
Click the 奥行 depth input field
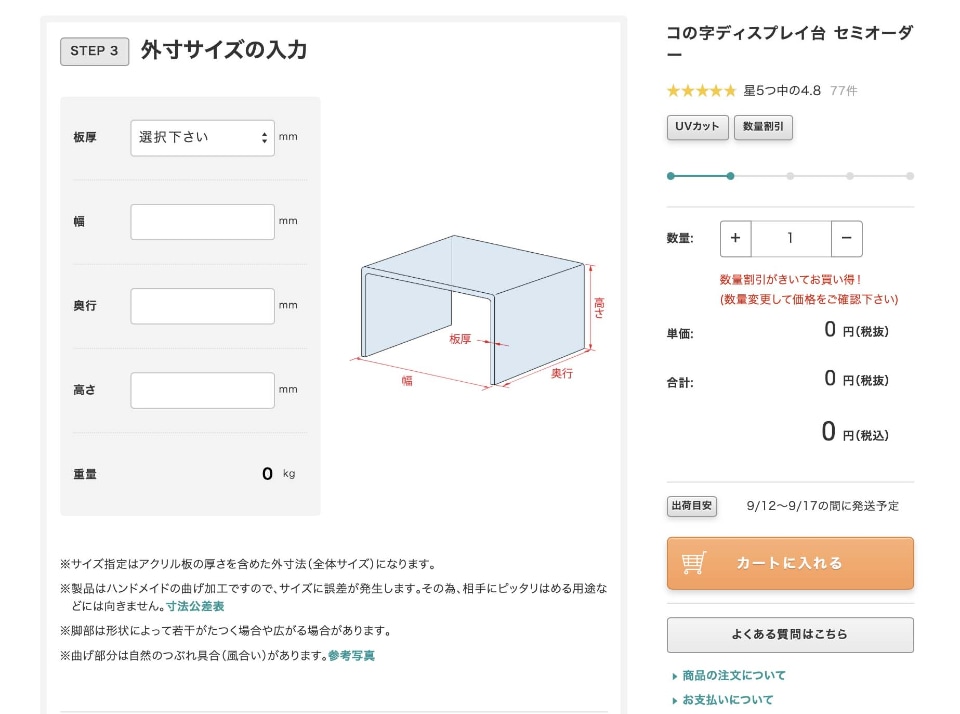tap(202, 306)
